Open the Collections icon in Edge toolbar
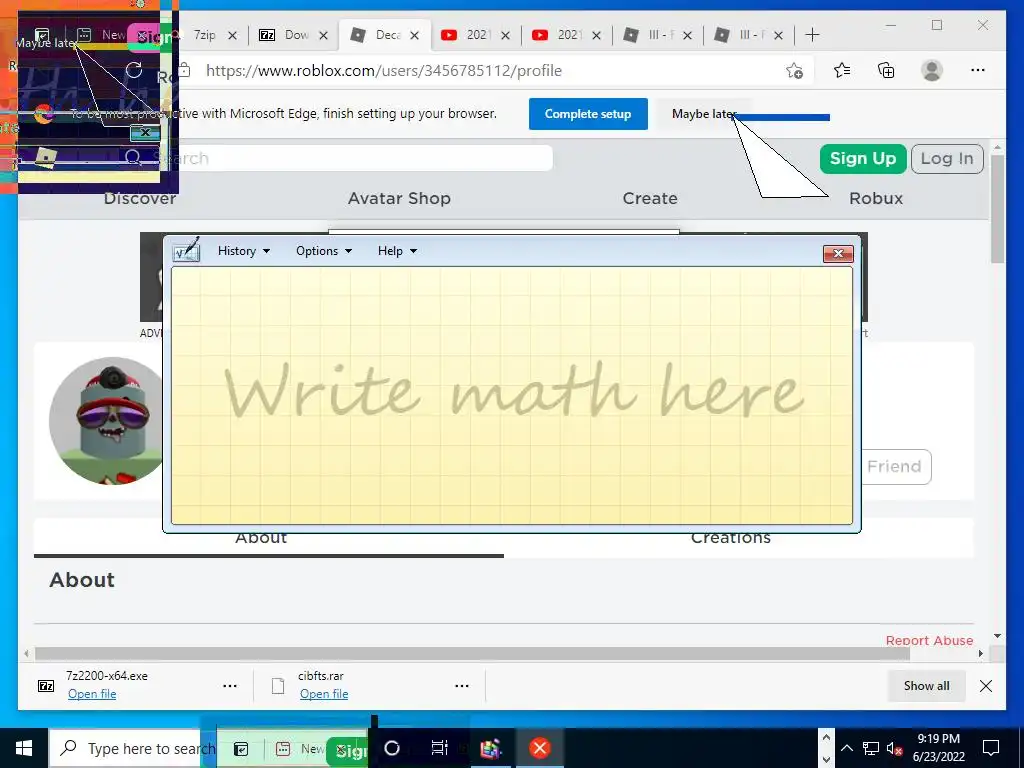The width and height of the screenshot is (1024, 768). click(886, 71)
